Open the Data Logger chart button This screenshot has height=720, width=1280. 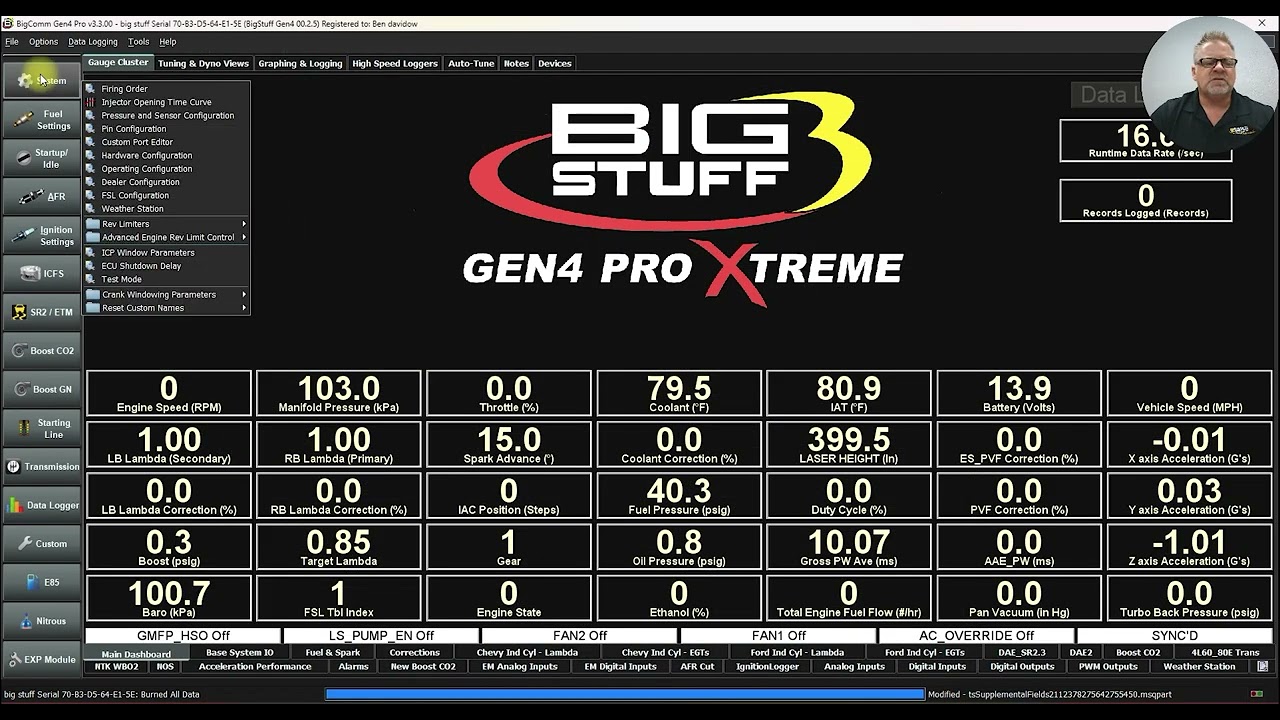41,505
